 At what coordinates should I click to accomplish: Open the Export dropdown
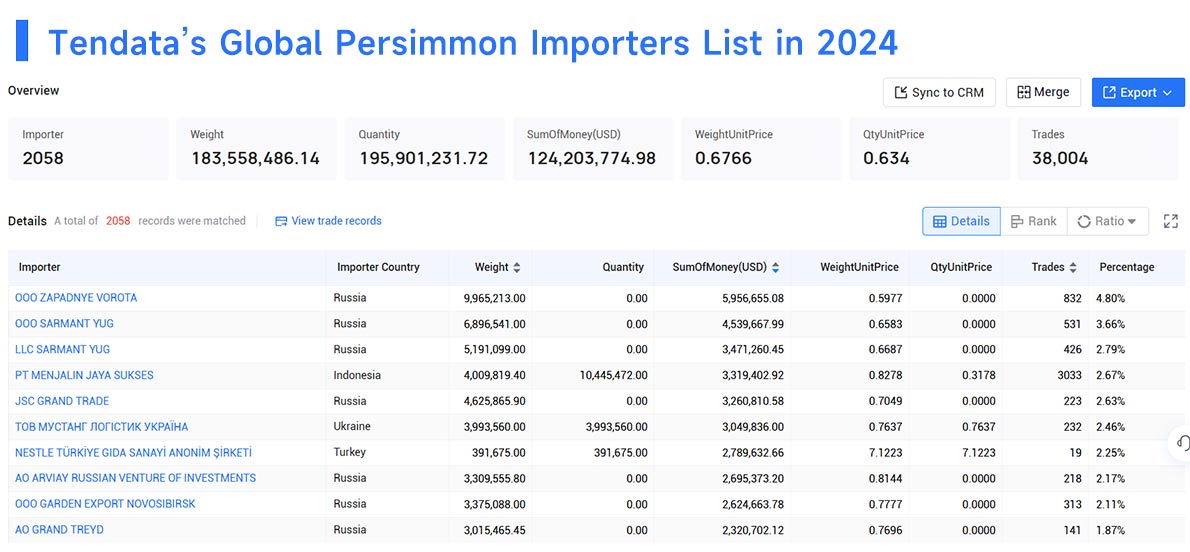1138,93
